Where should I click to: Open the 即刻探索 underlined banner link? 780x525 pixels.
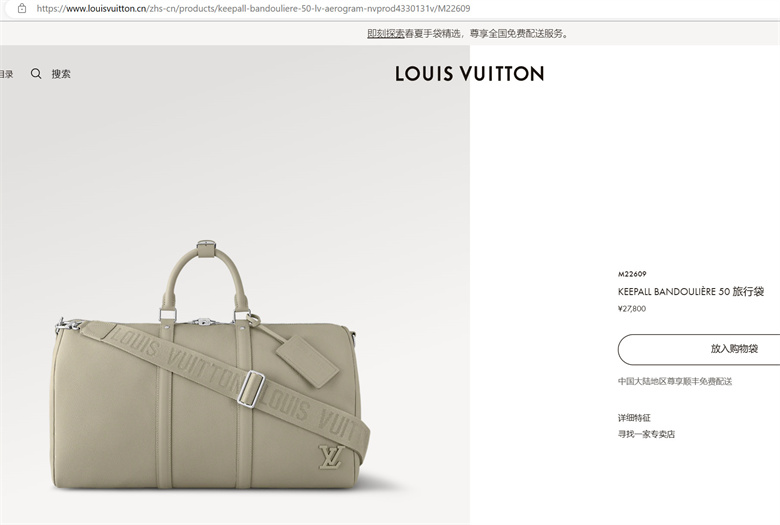pyautogui.click(x=386, y=33)
